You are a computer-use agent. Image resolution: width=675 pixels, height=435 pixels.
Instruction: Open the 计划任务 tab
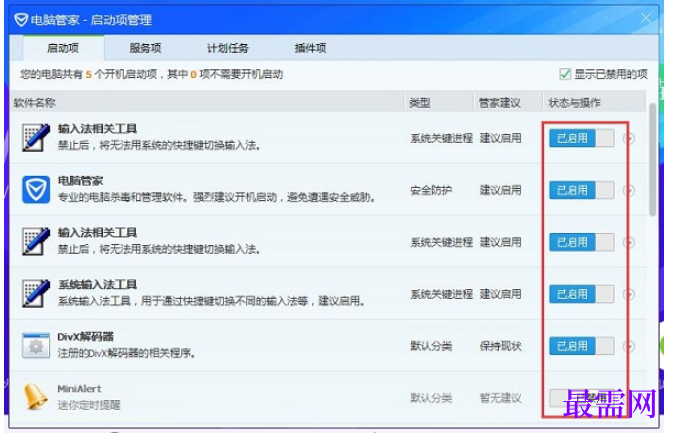[x=227, y=48]
